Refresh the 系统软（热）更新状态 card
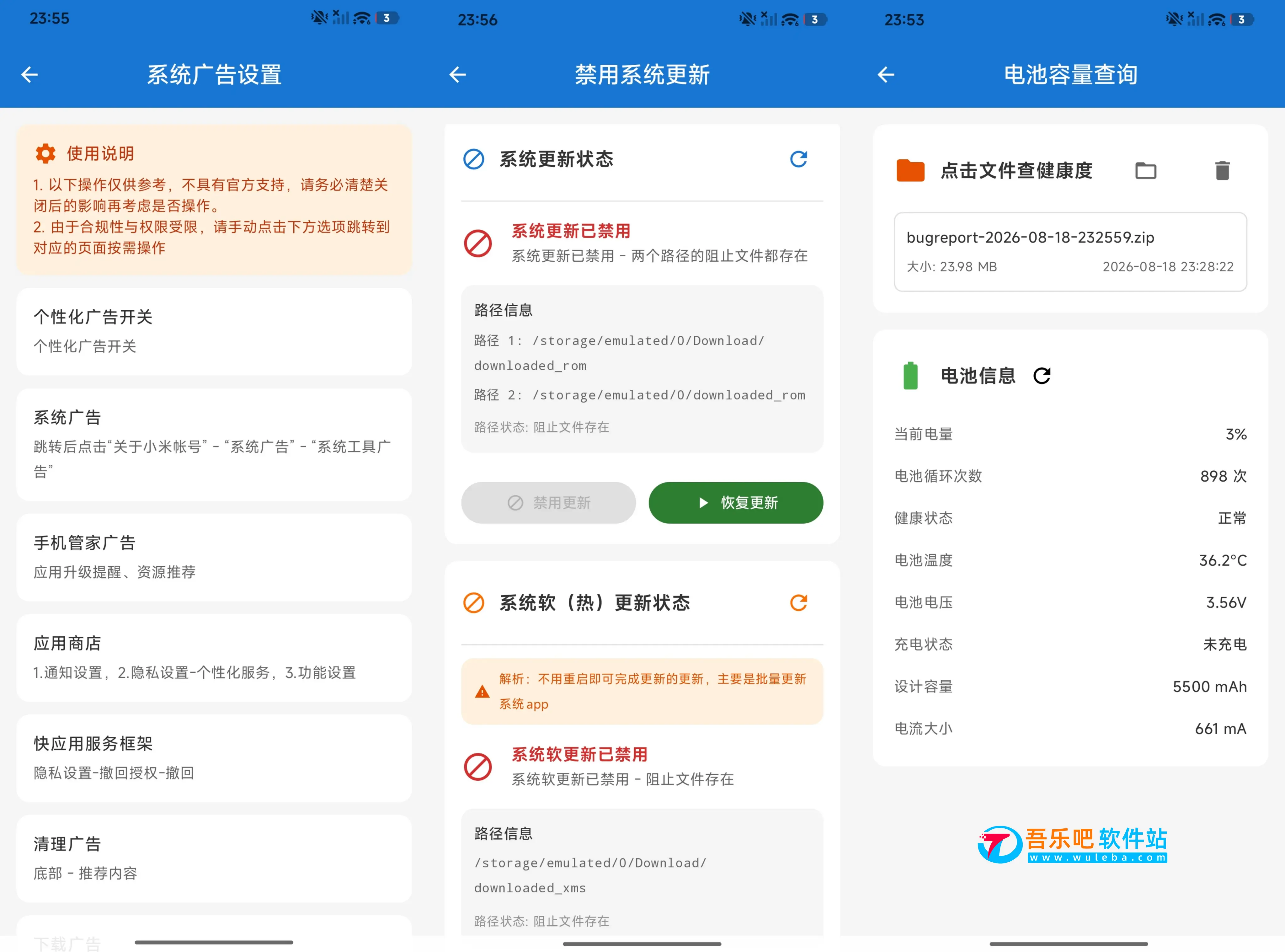This screenshot has width=1285, height=952. pos(799,603)
